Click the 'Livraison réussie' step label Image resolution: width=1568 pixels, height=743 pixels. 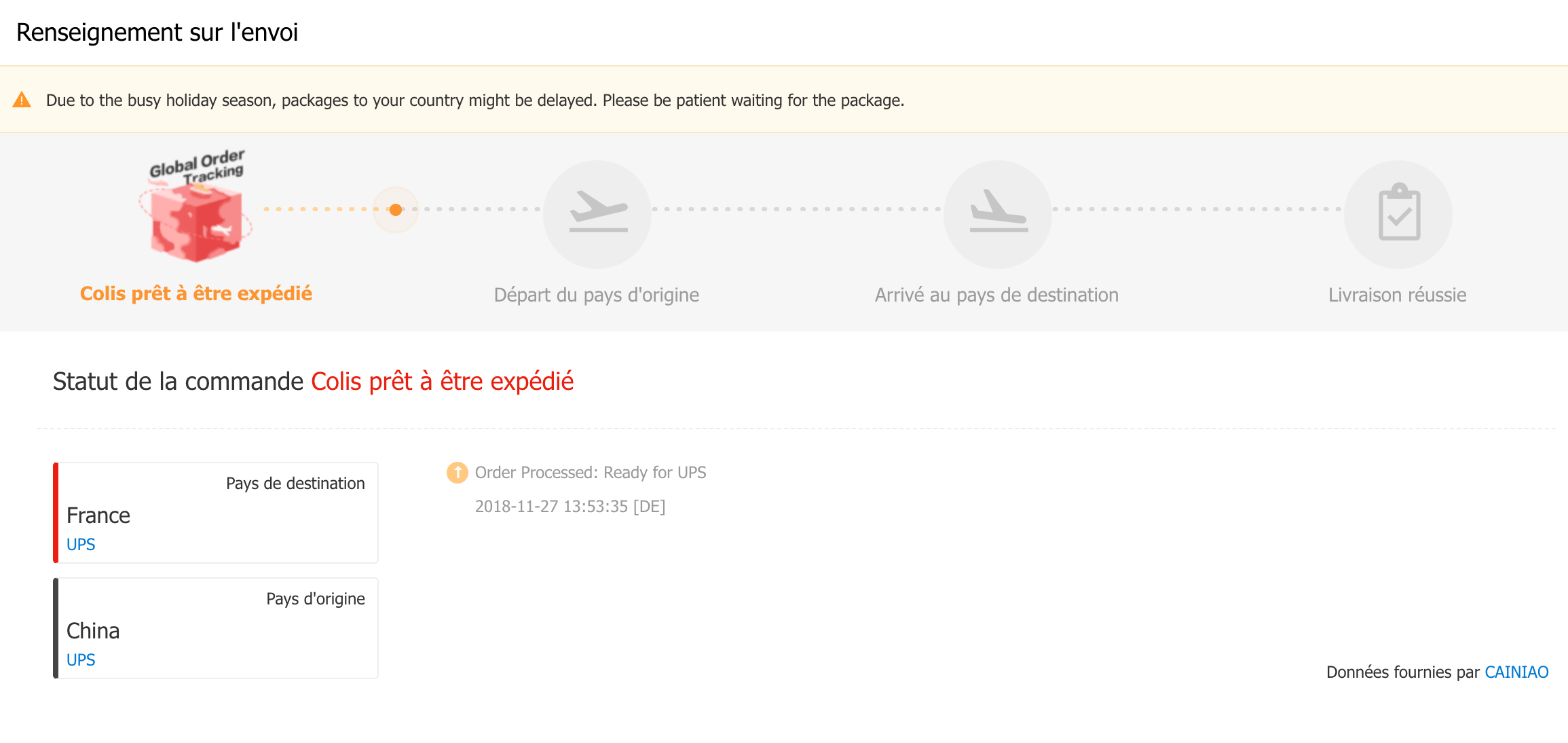[1398, 295]
